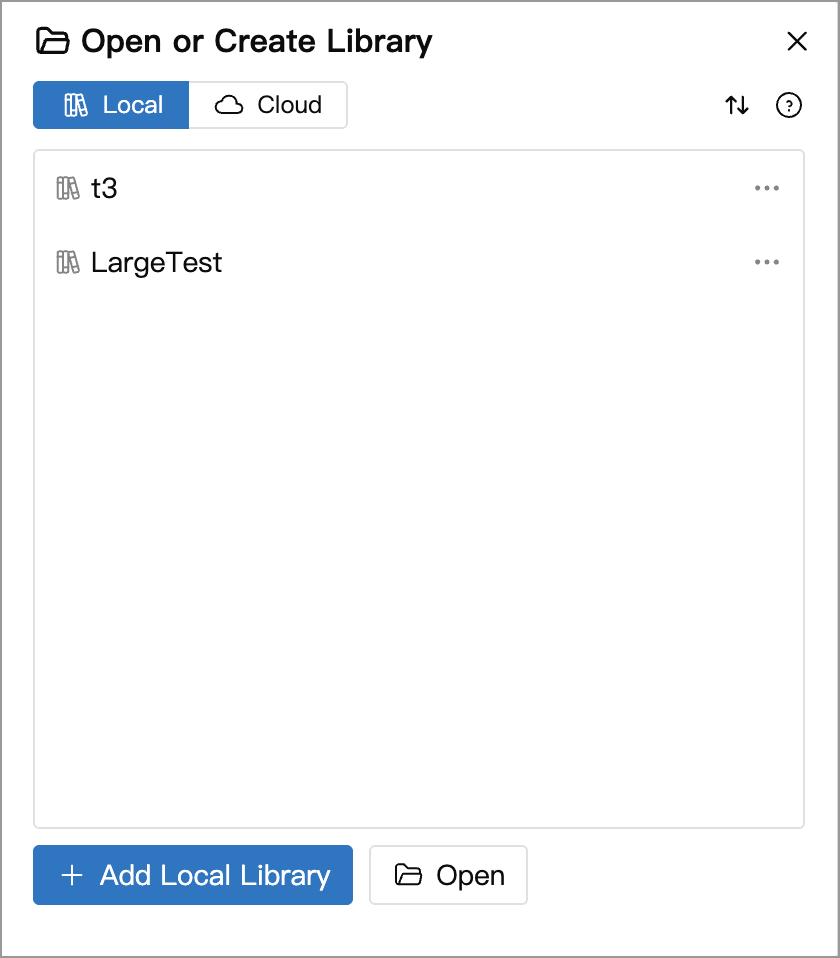The height and width of the screenshot is (958, 840).
Task: Switch to the Local tab
Action: 111,105
